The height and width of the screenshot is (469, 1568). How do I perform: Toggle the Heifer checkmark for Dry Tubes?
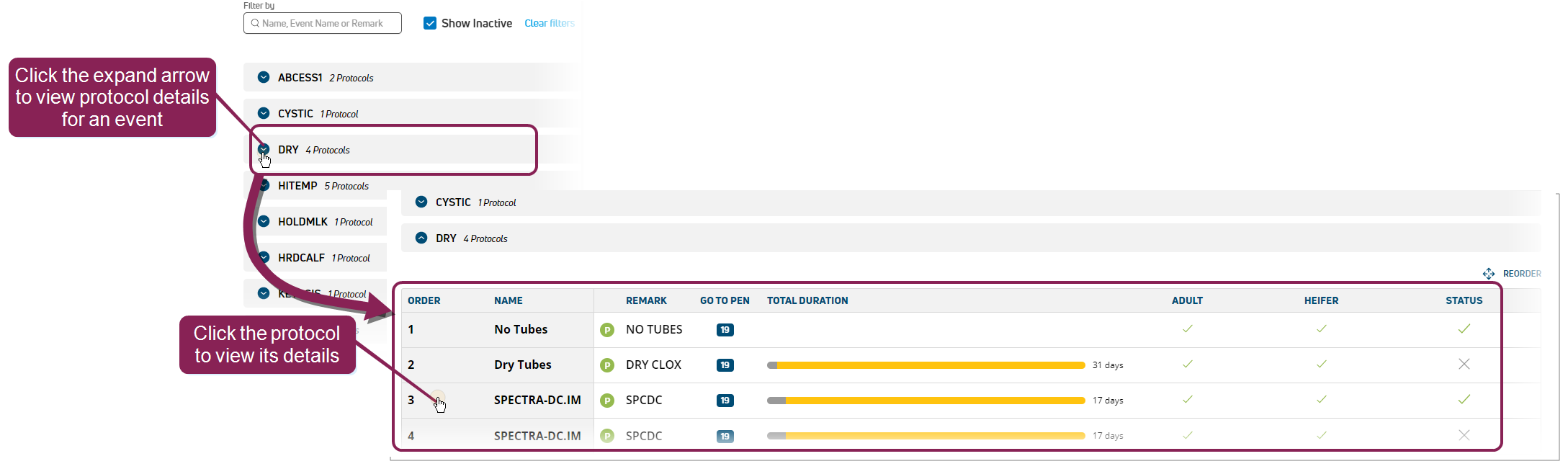tap(1321, 365)
